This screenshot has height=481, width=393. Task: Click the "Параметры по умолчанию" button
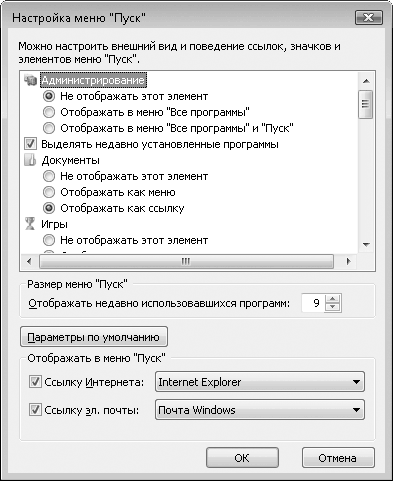[94, 337]
